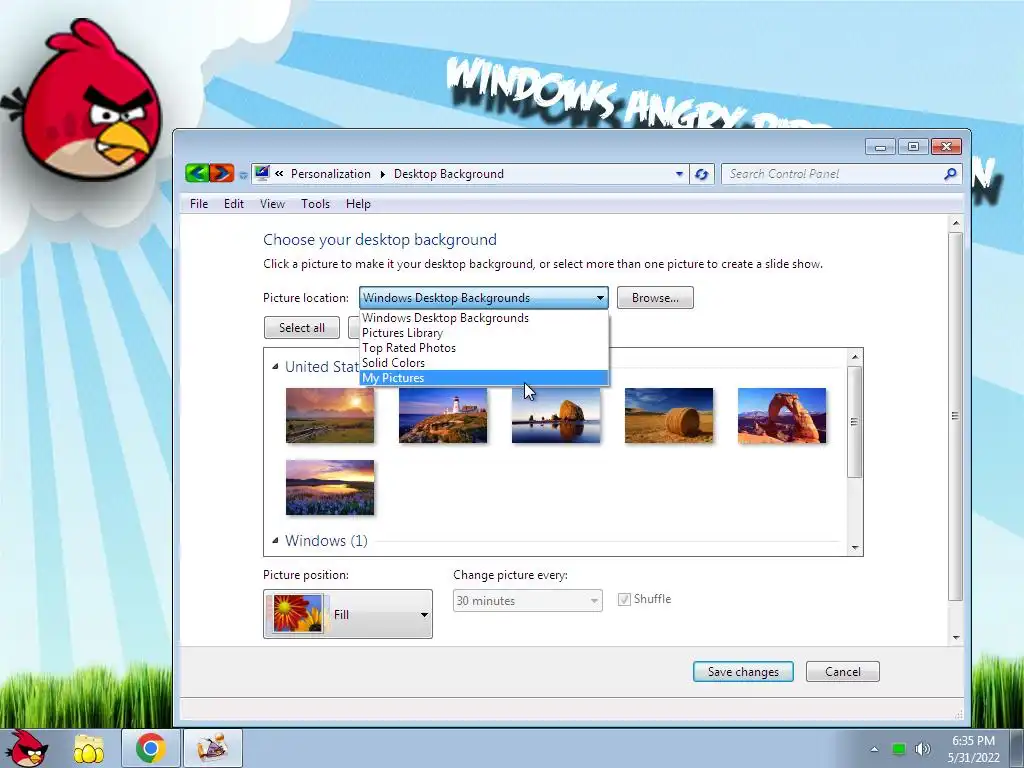Select the rock in water wallpaper thumbnail
The width and height of the screenshot is (1024, 768).
[556, 415]
